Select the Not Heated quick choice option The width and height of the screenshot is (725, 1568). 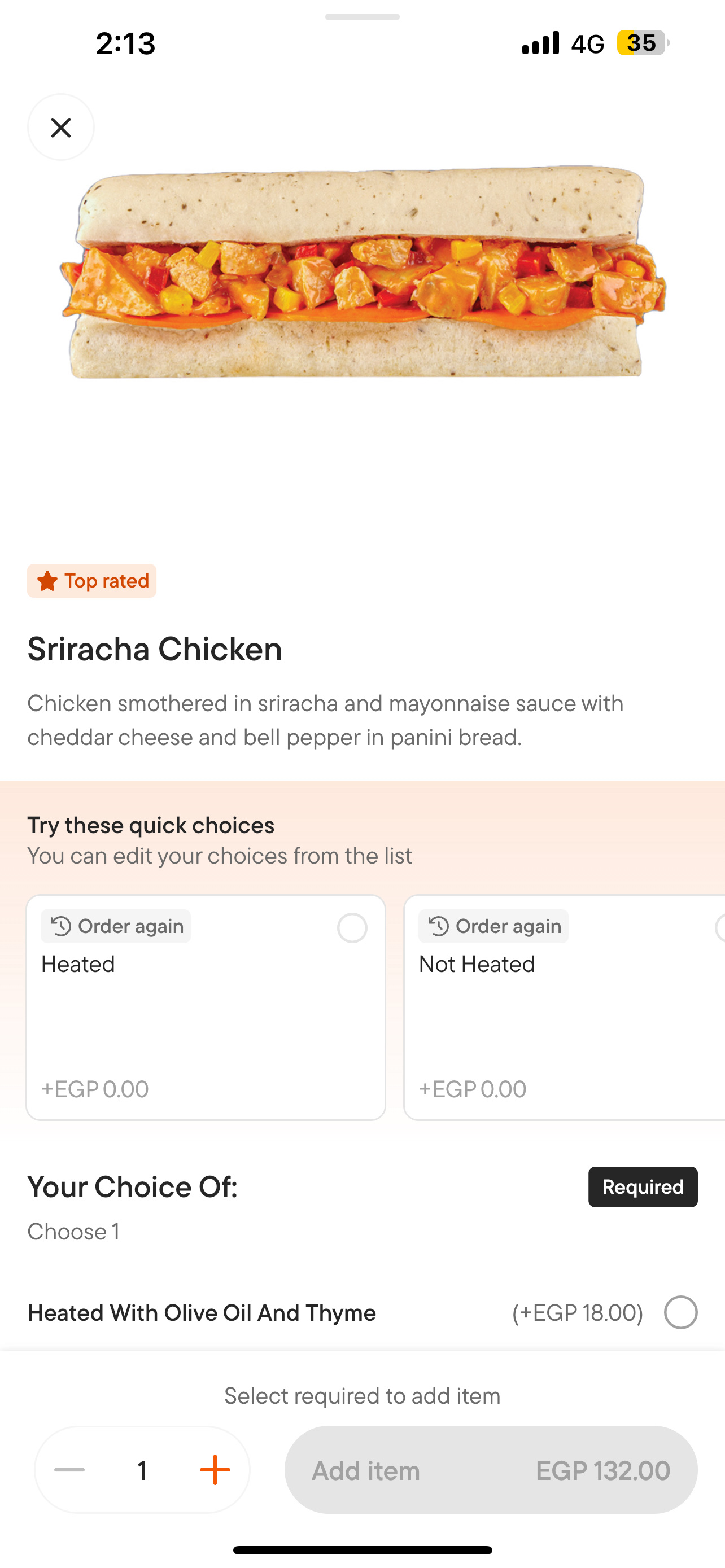point(720,928)
